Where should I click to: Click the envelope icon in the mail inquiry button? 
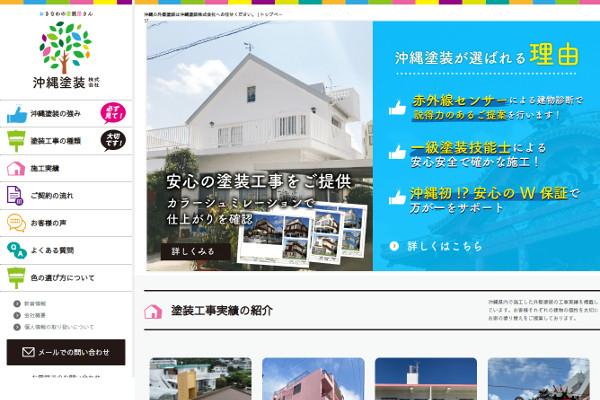coord(28,352)
